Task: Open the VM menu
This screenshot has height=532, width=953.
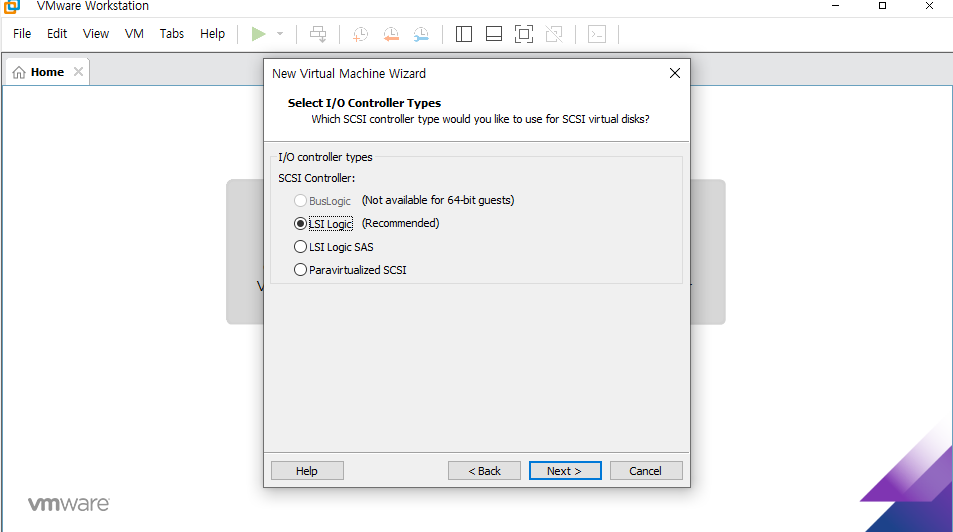Action: pyautogui.click(x=134, y=33)
